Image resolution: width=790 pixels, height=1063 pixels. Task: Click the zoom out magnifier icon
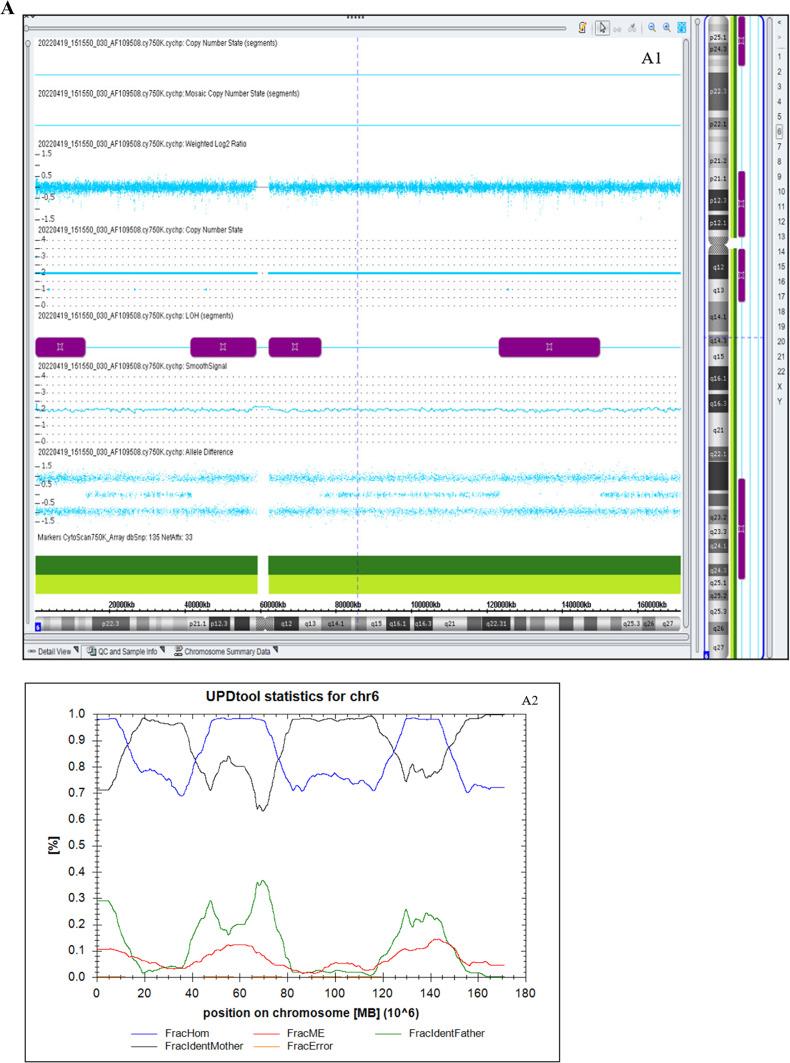652,28
